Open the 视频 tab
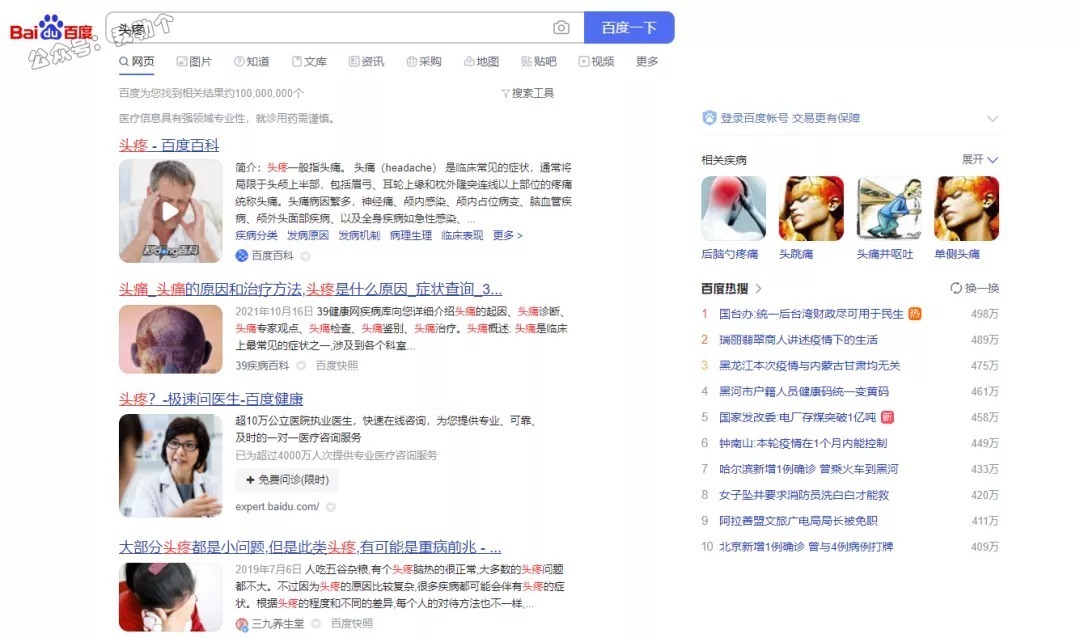 pyautogui.click(x=596, y=61)
